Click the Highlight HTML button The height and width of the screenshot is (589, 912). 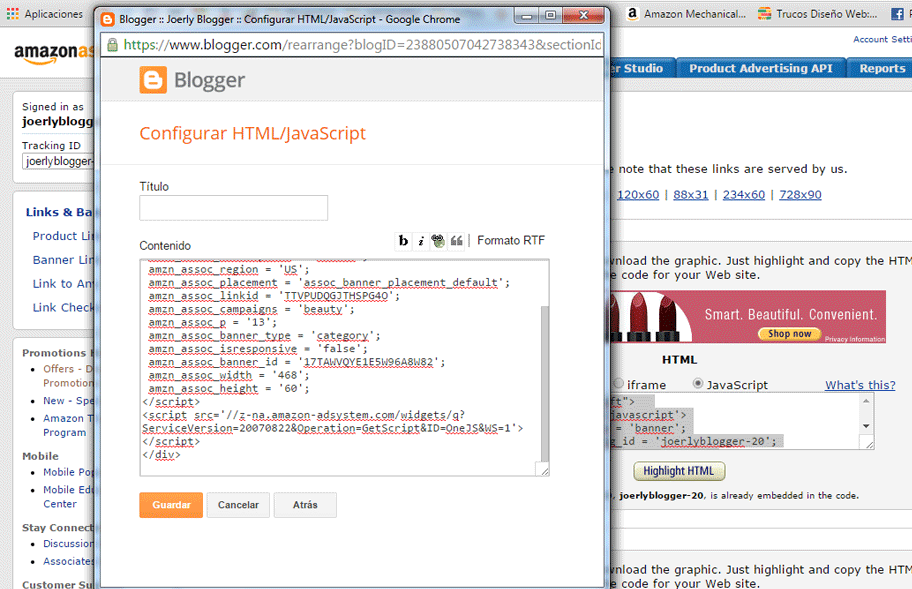[678, 471]
